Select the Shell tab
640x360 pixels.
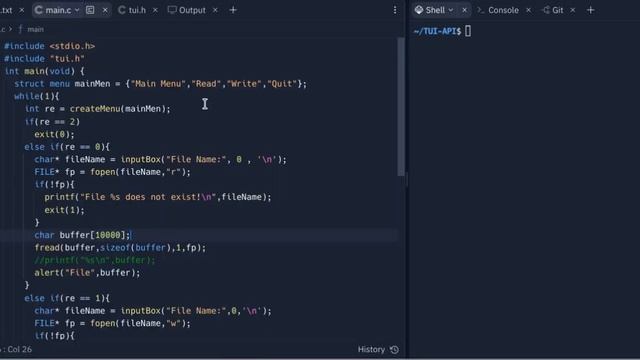tap(435, 10)
